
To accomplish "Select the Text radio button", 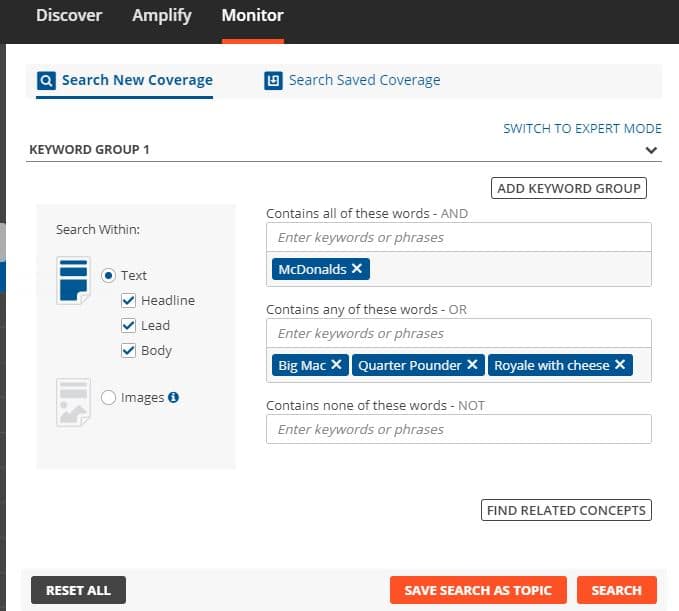I will click(108, 275).
